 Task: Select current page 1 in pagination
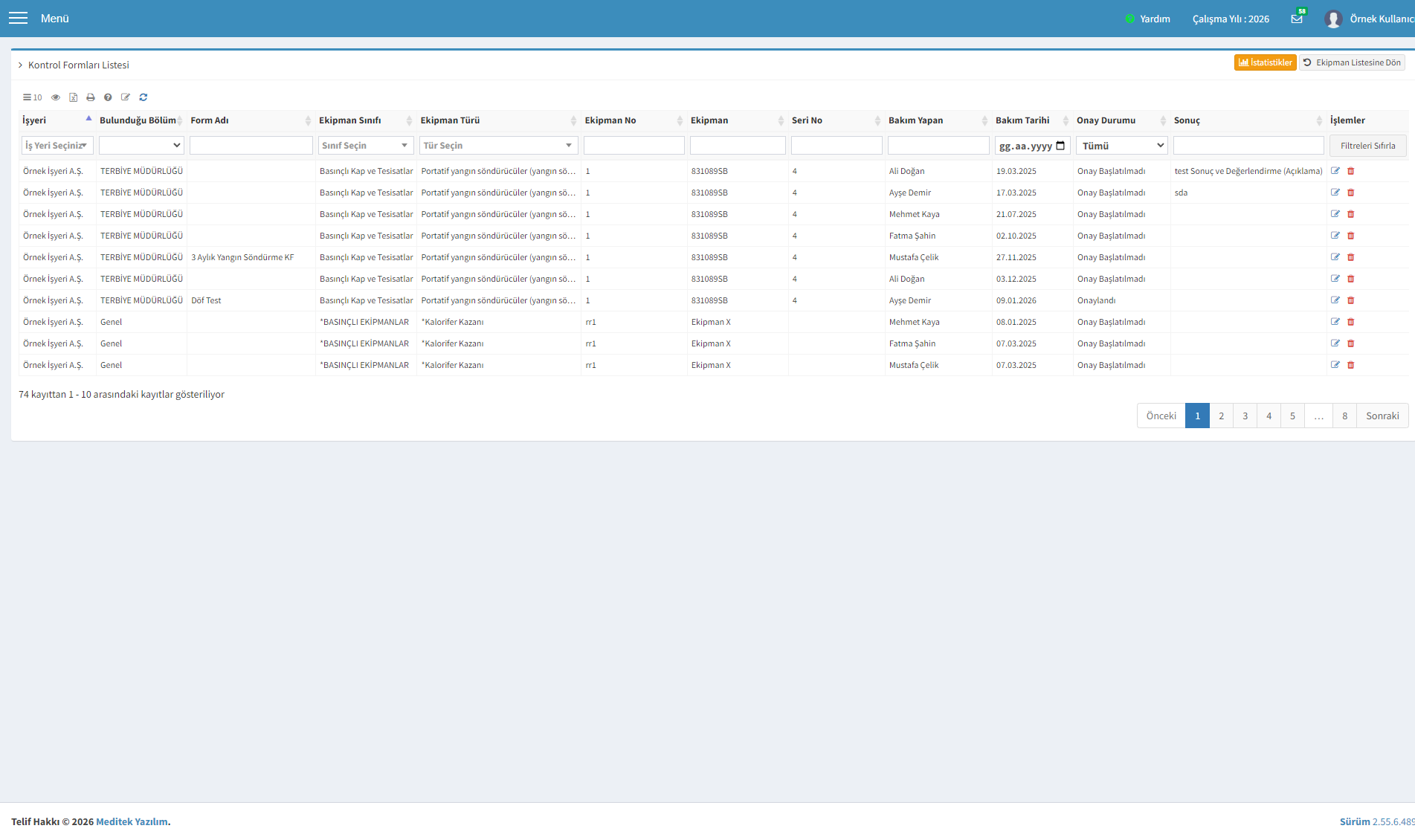coord(1197,416)
